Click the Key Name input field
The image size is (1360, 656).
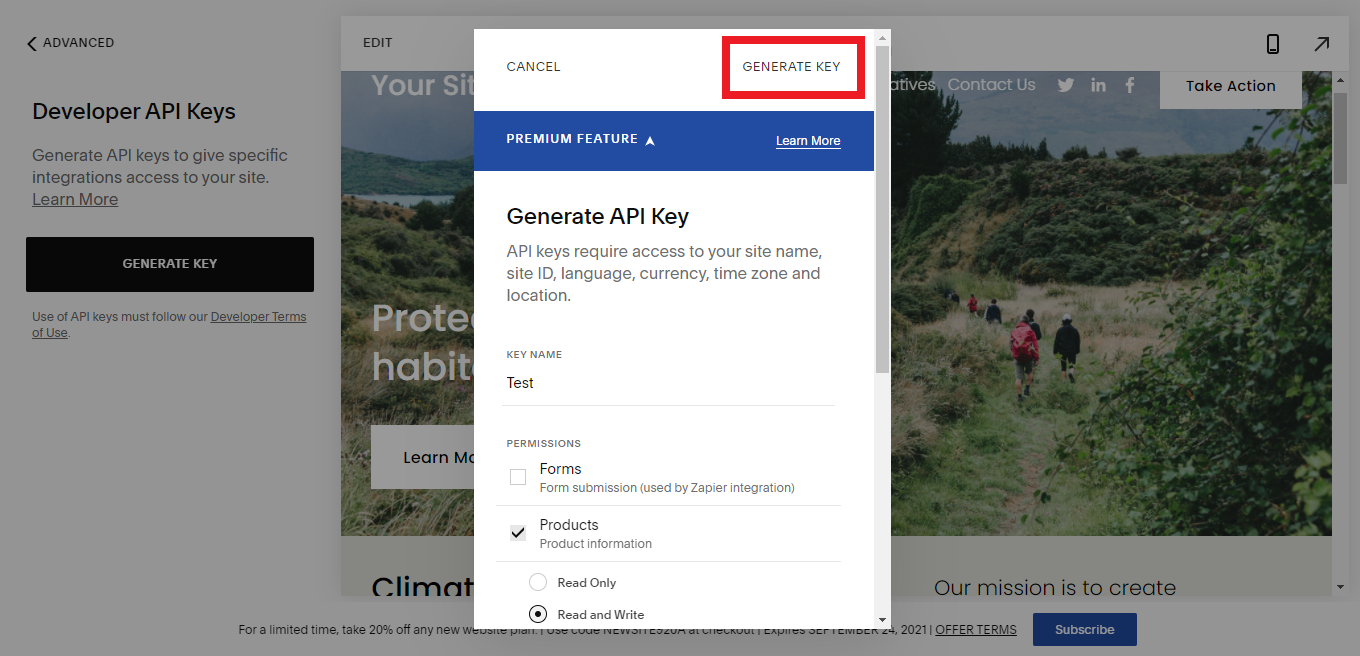coord(668,383)
